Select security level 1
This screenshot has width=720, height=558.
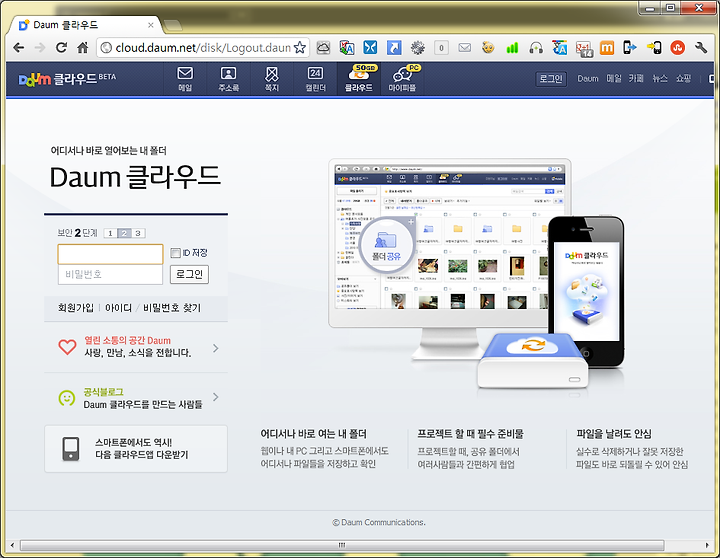(x=110, y=233)
